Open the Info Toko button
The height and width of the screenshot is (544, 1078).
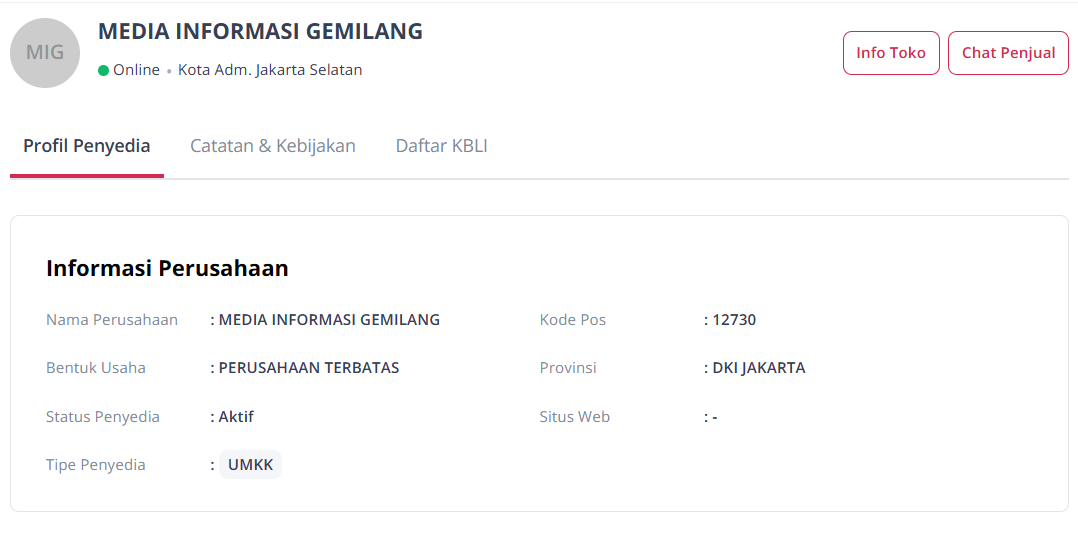click(x=891, y=53)
